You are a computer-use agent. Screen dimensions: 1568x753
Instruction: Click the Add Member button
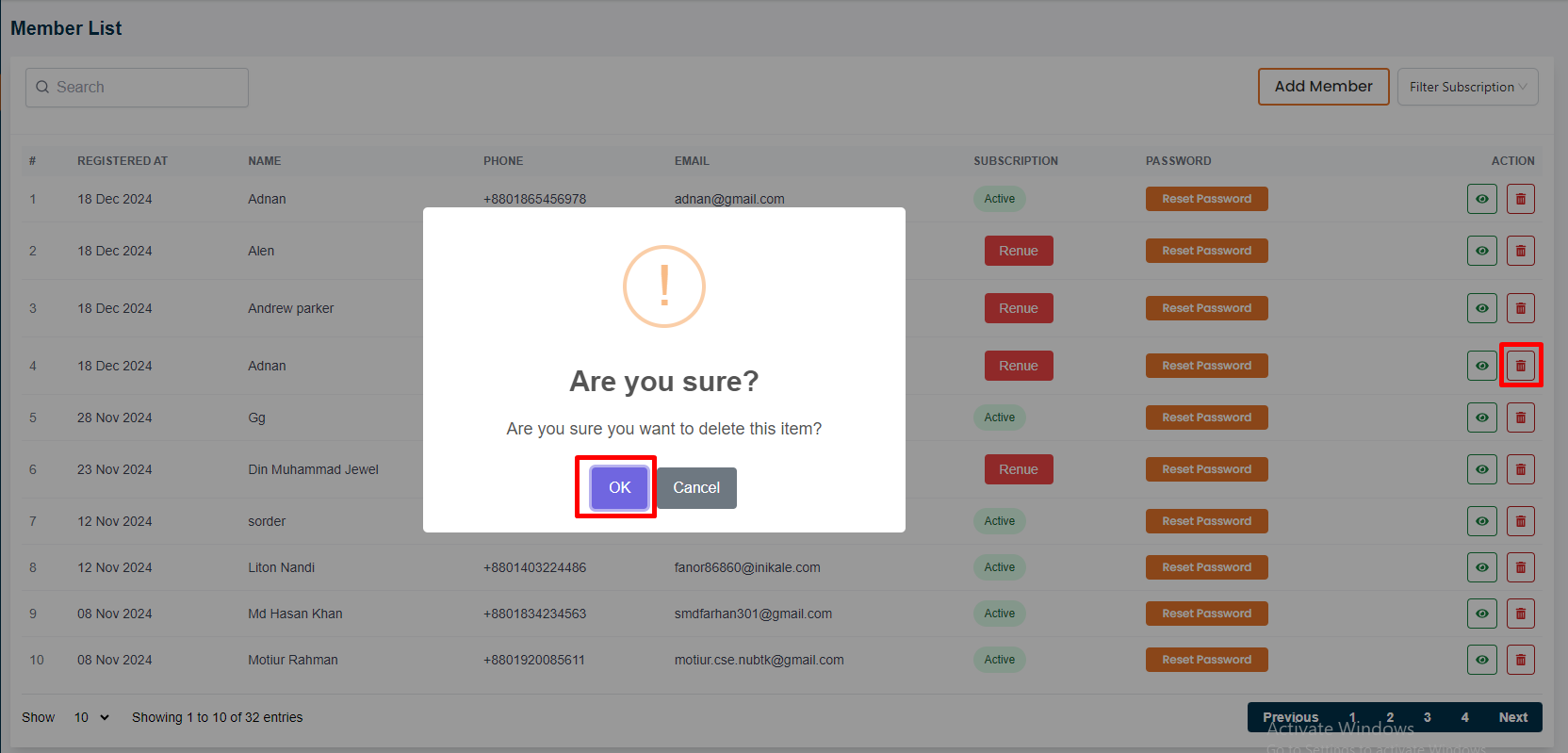tap(1323, 87)
